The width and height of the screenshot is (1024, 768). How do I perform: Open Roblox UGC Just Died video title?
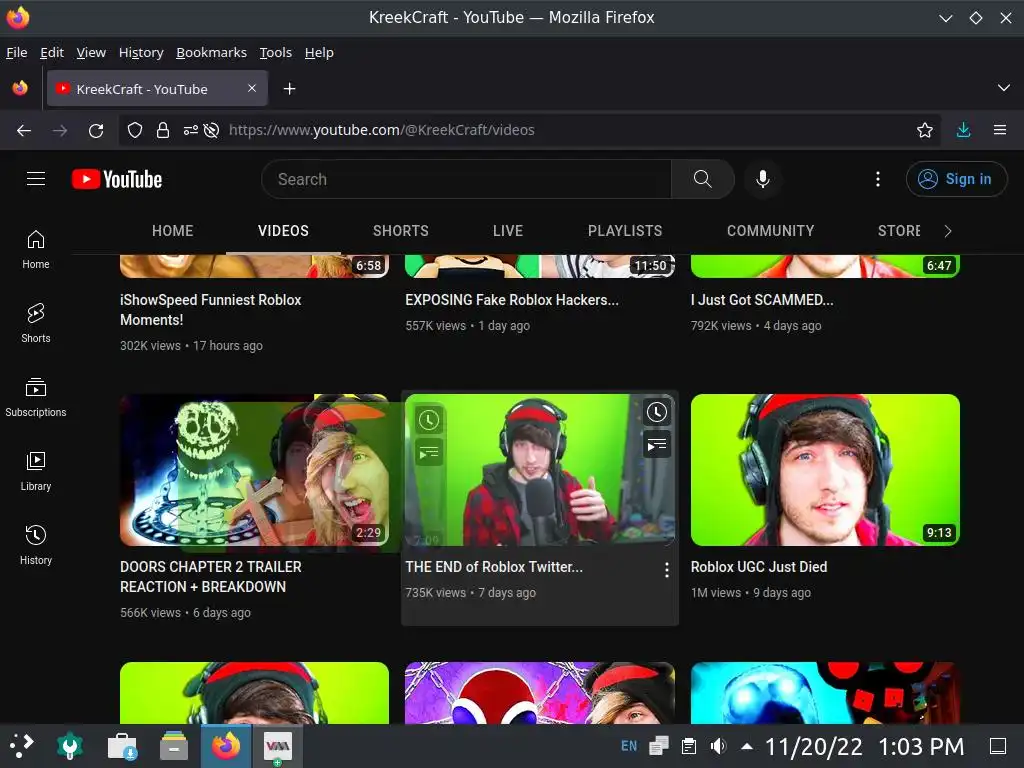click(759, 567)
